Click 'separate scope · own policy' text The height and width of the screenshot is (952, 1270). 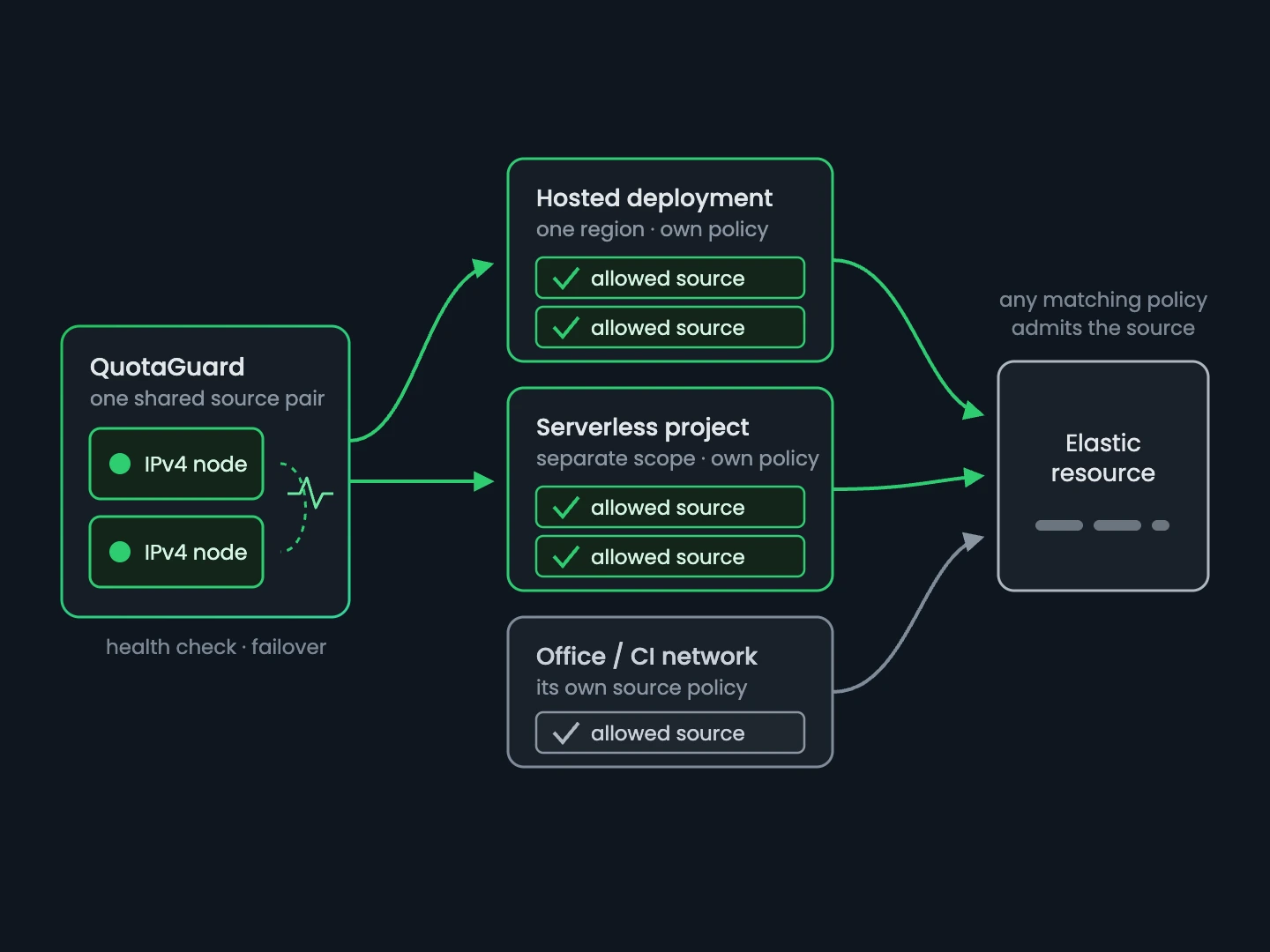(x=677, y=458)
